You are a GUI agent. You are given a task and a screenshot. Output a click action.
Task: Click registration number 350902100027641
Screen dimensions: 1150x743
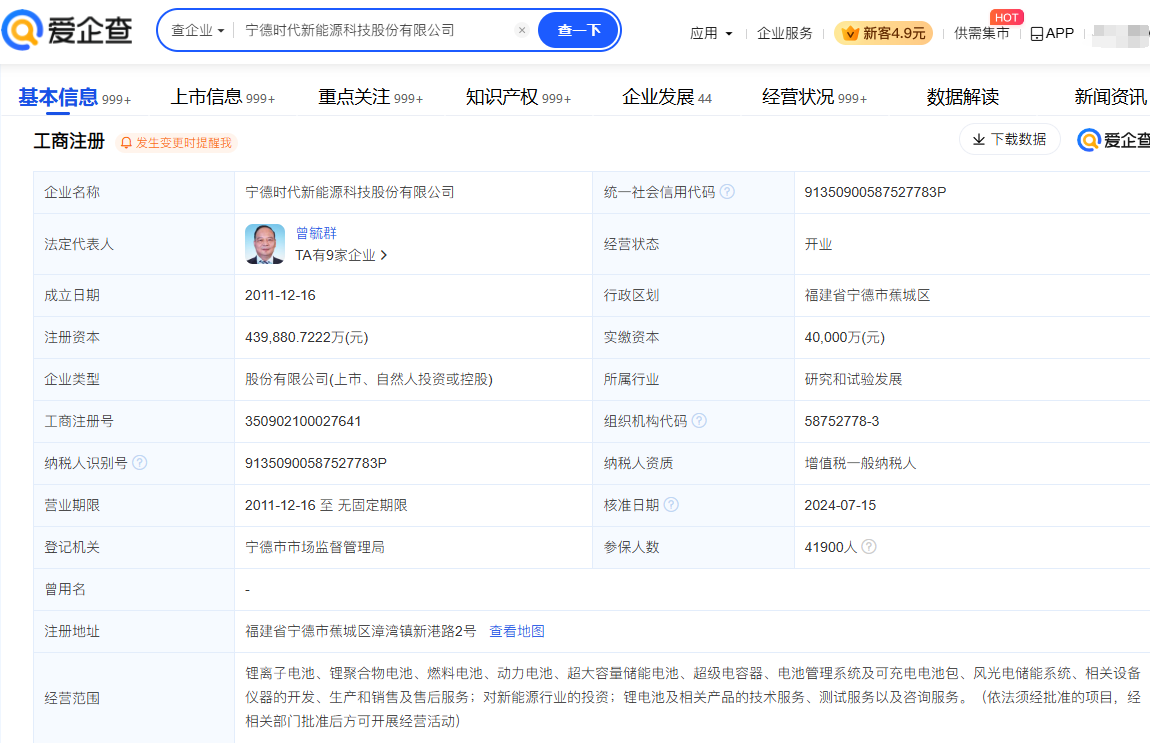tap(303, 421)
